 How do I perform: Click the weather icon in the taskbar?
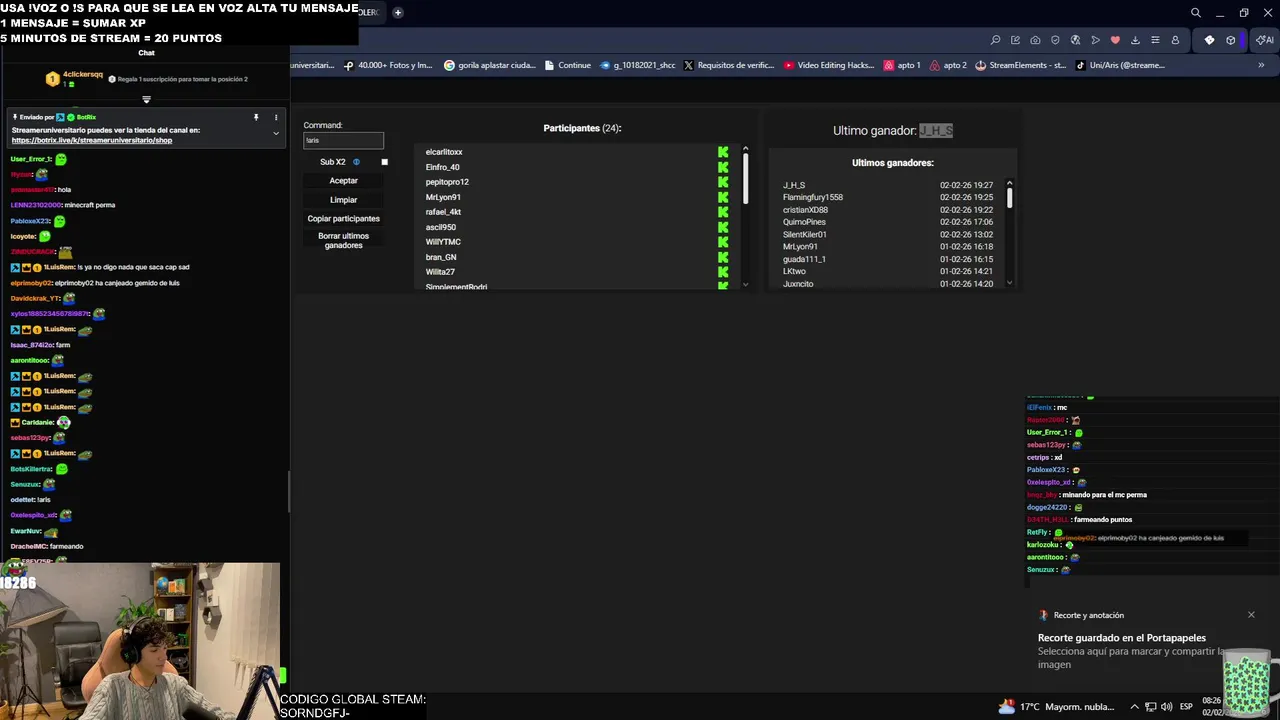(x=1006, y=706)
